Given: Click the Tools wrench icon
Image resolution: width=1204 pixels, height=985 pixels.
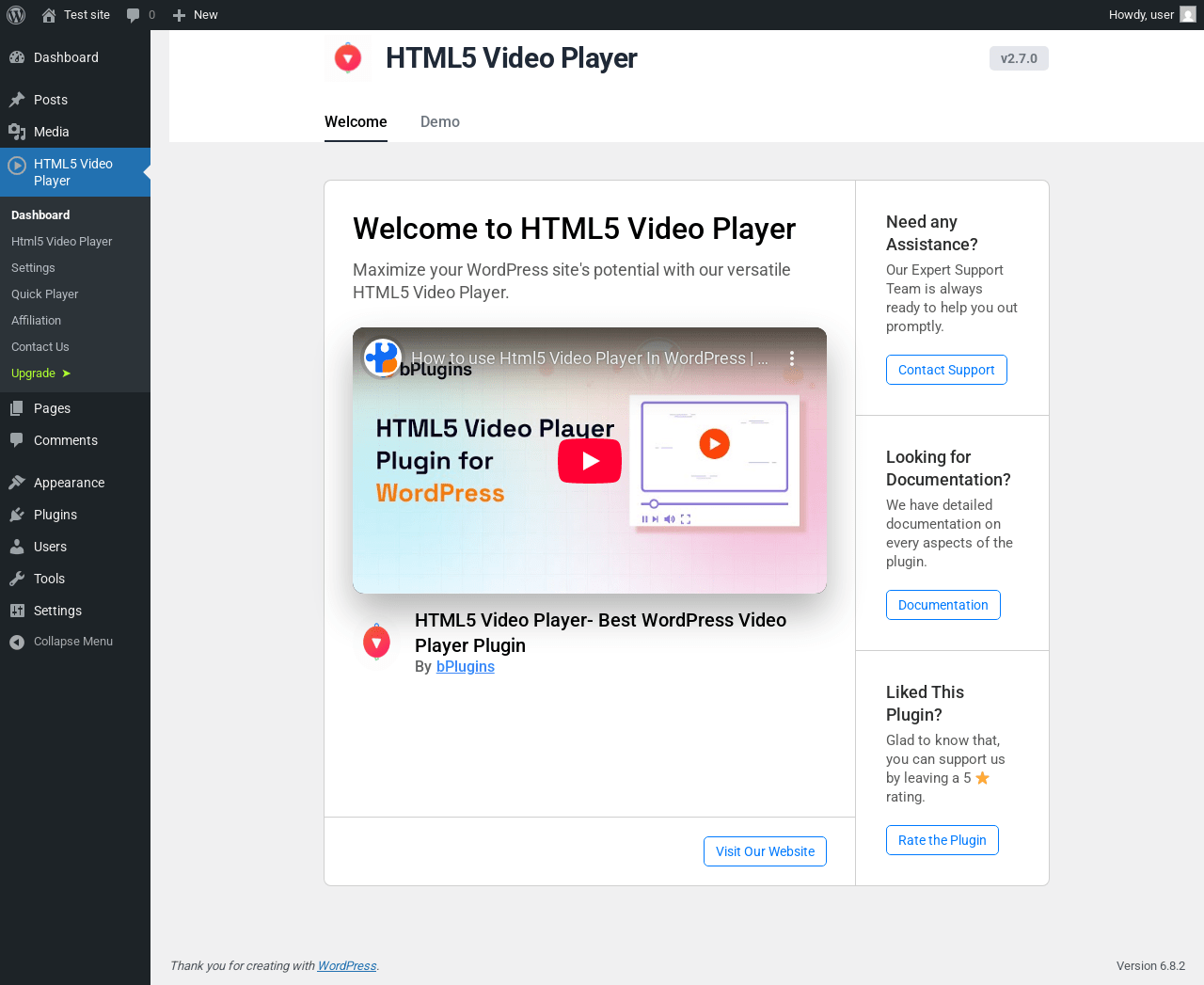Looking at the screenshot, I should click(x=17, y=579).
